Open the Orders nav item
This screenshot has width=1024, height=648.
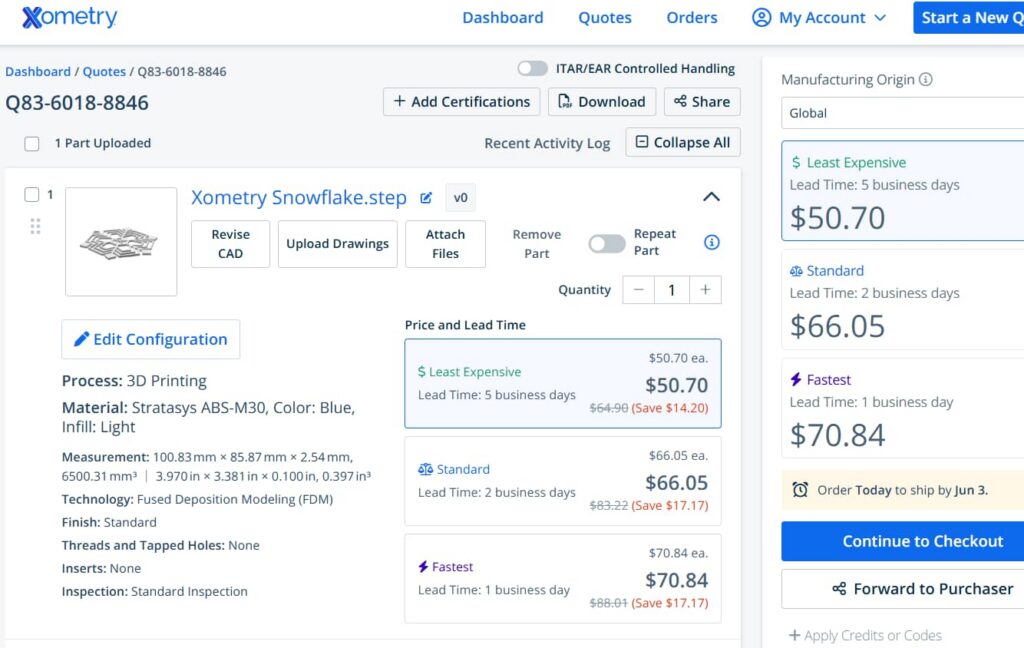[x=692, y=18]
